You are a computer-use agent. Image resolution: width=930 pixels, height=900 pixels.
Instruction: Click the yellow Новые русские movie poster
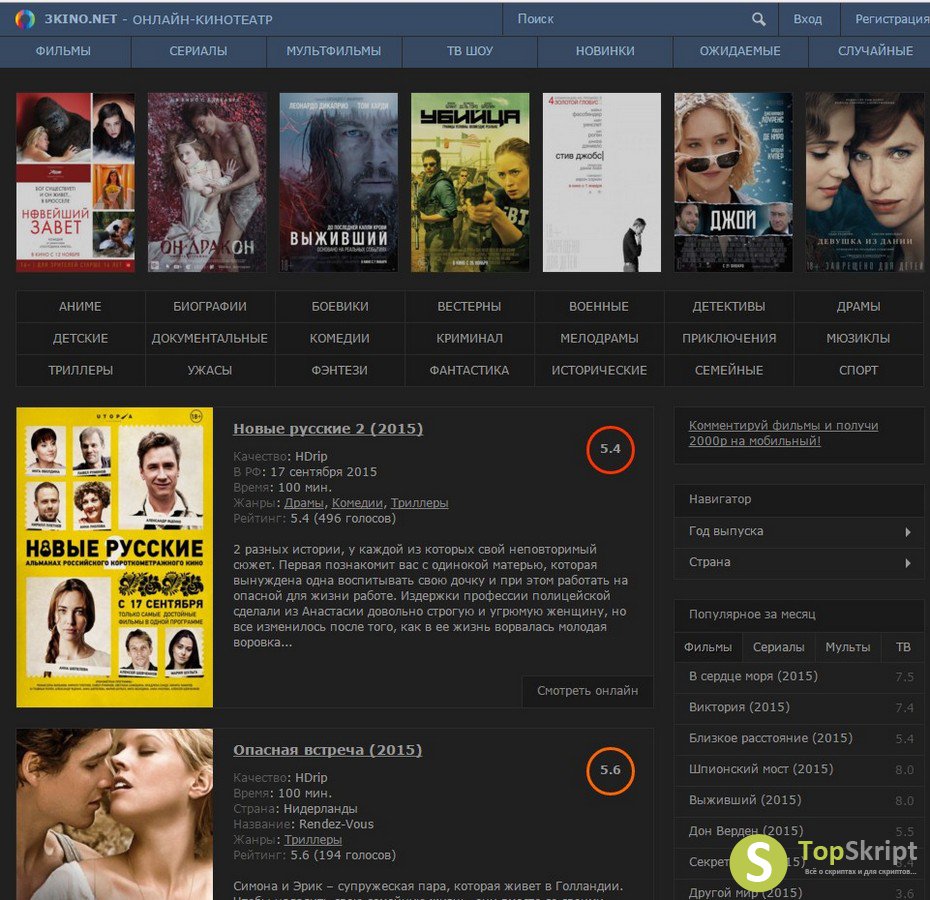pos(114,557)
